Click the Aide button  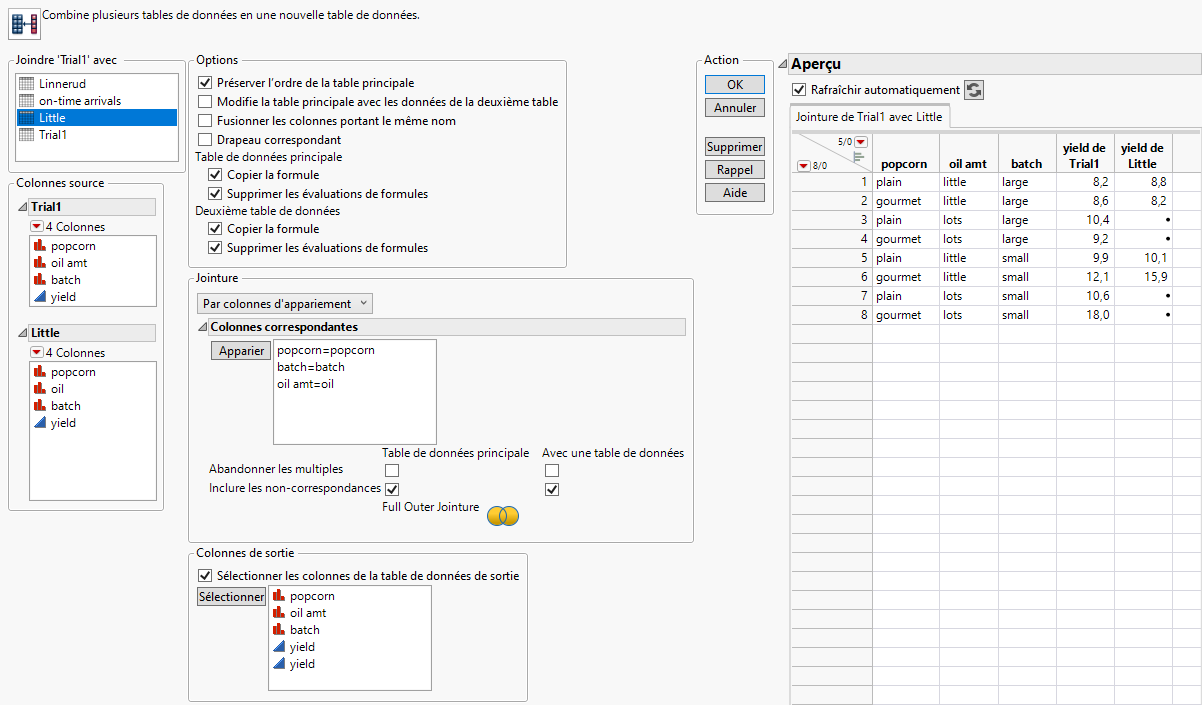click(x=735, y=193)
